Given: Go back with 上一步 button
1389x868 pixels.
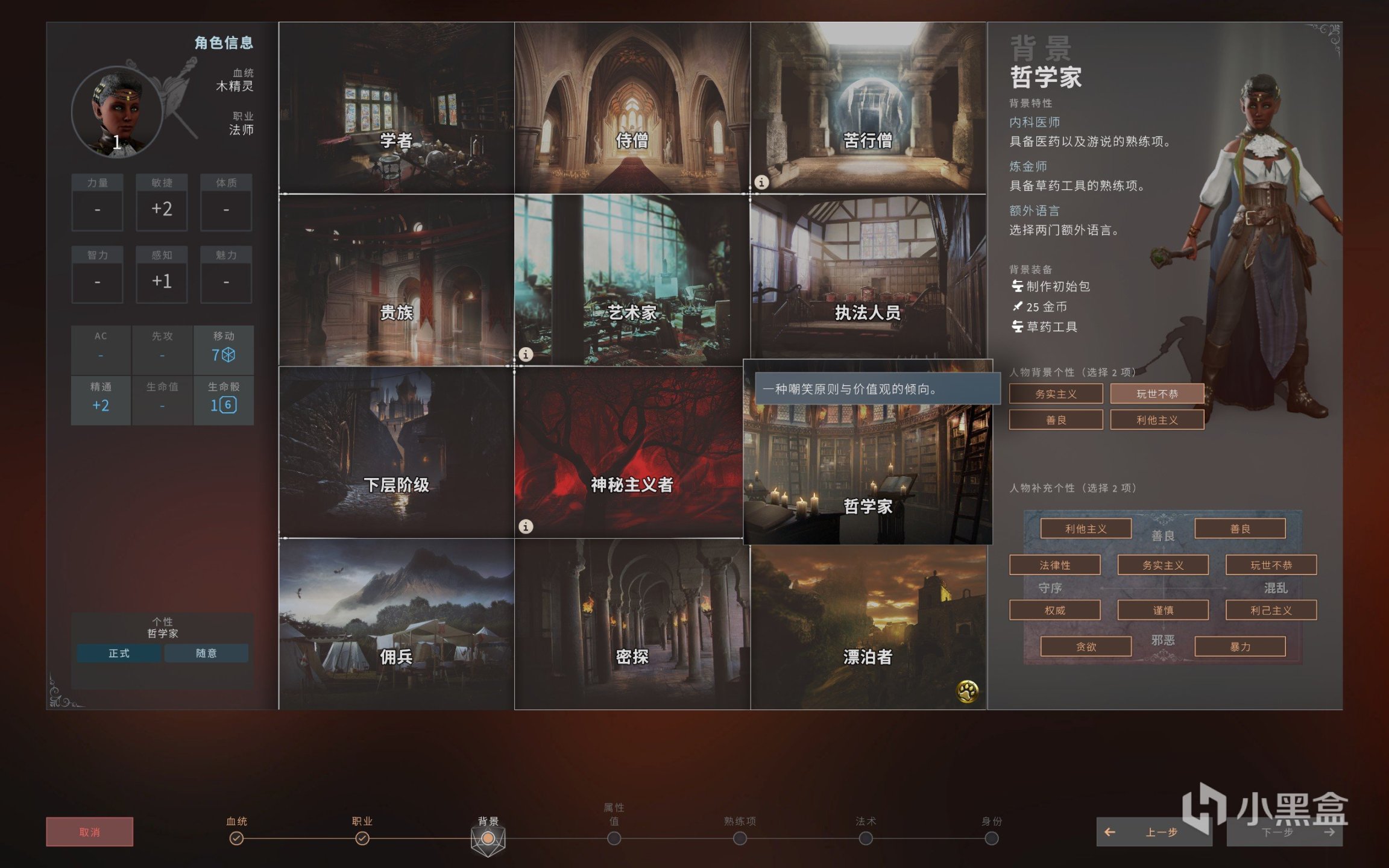Looking at the screenshot, I should tap(1154, 832).
